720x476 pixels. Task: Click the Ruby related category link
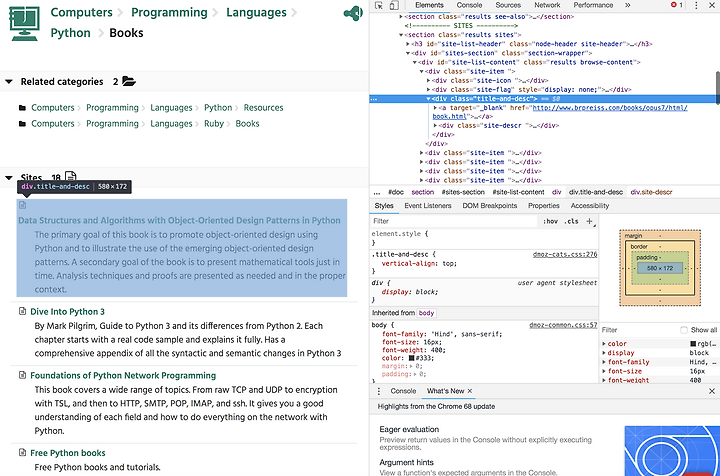coord(214,124)
